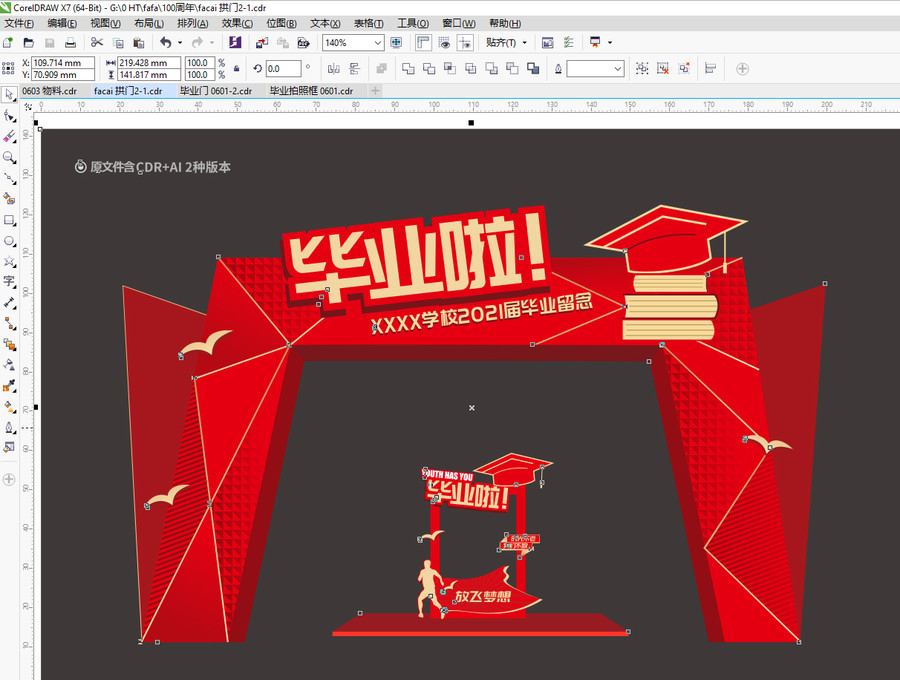Select the Pick tool in the toolbox

pos(9,94)
